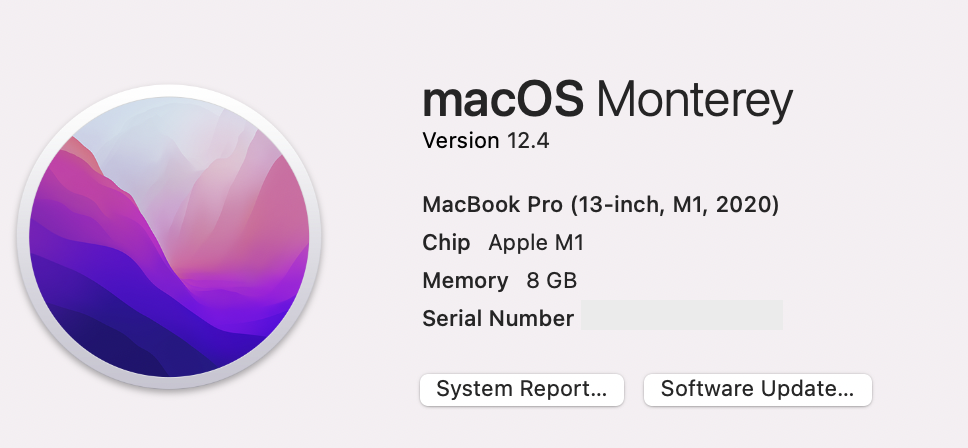This screenshot has width=968, height=448.
Task: Click the hidden serial number field
Action: 682,315
